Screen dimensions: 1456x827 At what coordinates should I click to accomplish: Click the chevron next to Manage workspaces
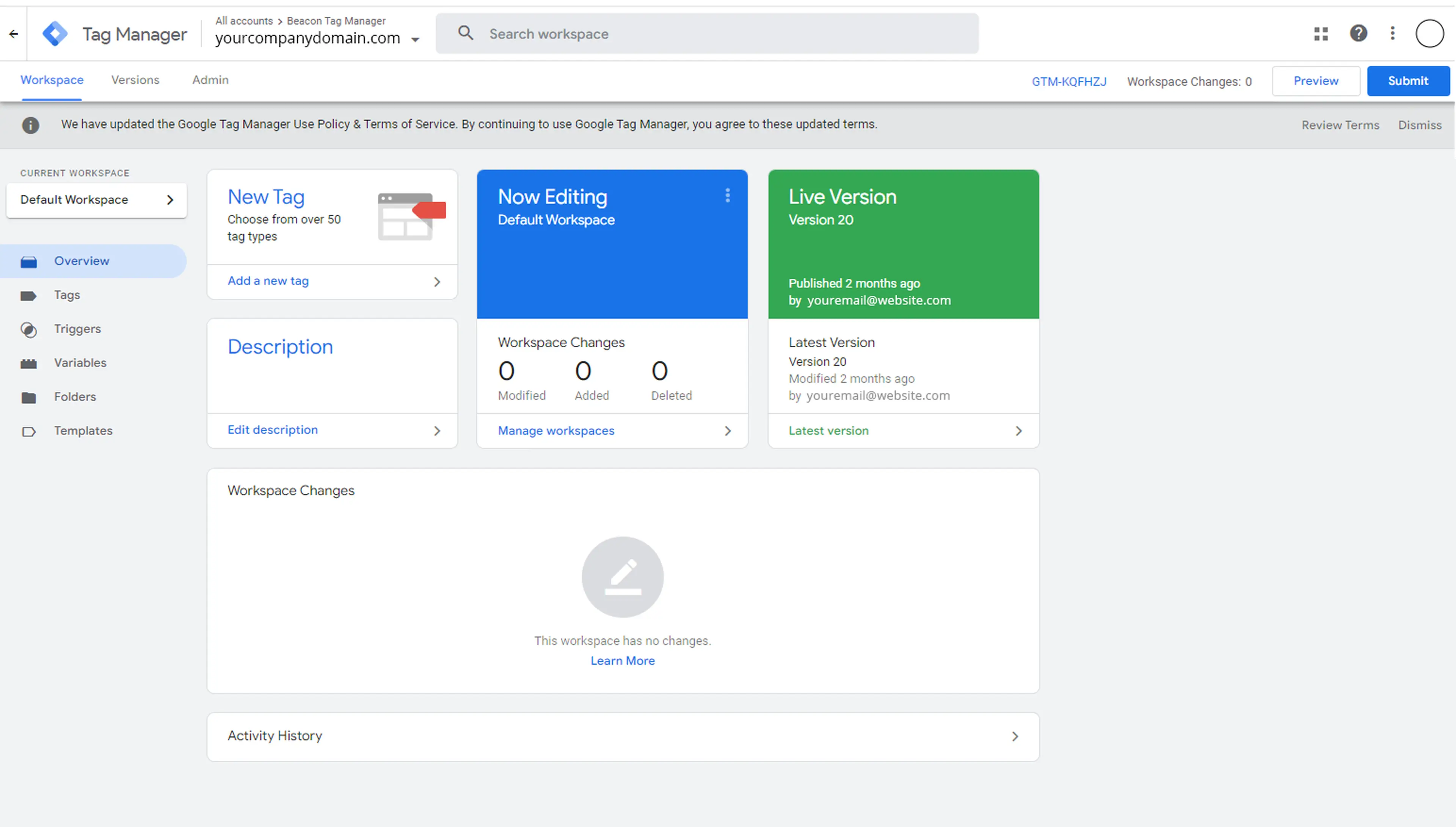pos(728,430)
